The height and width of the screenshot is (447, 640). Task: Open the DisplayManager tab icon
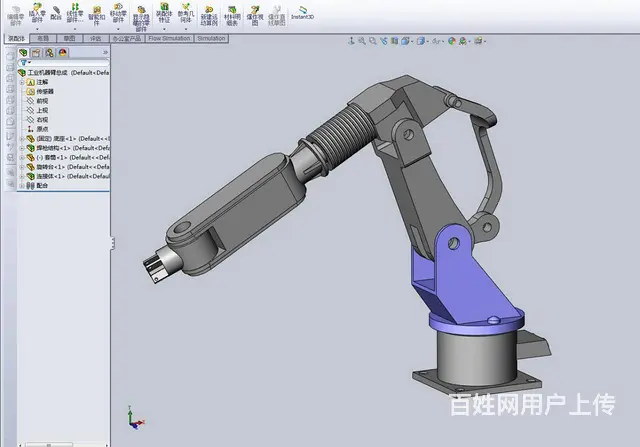(62, 53)
